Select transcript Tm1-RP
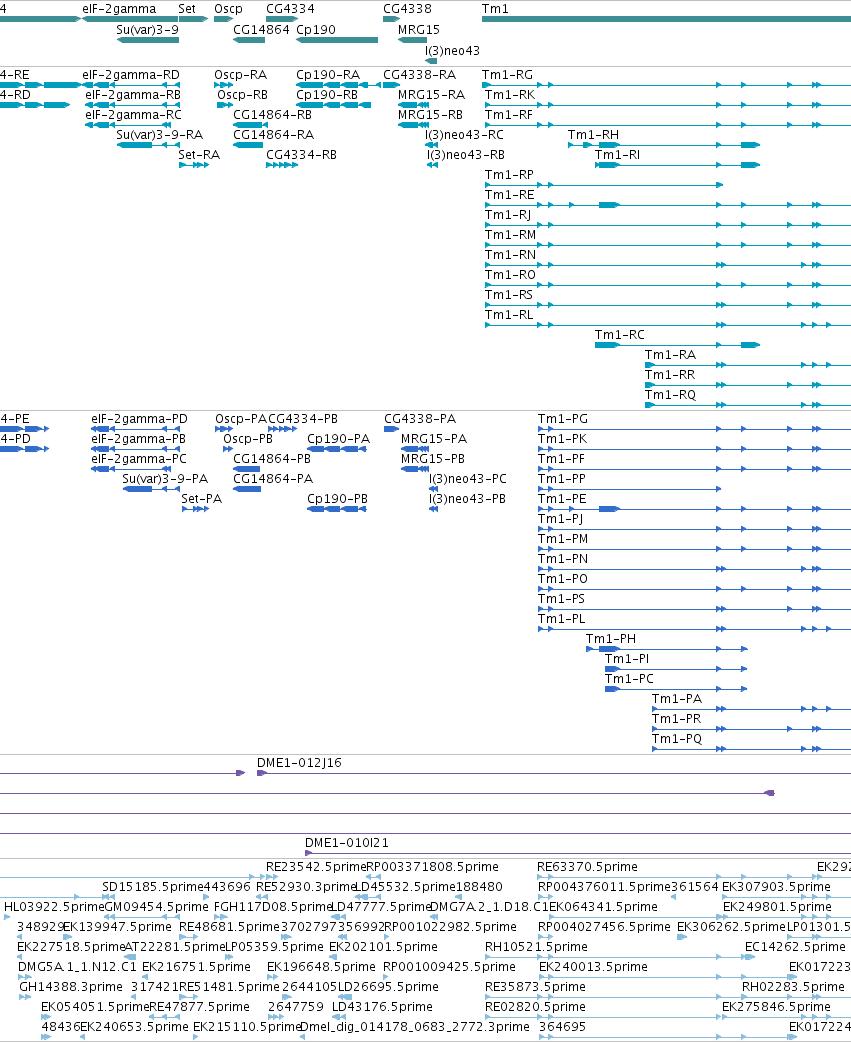This screenshot has height=1042, width=851. click(604, 185)
